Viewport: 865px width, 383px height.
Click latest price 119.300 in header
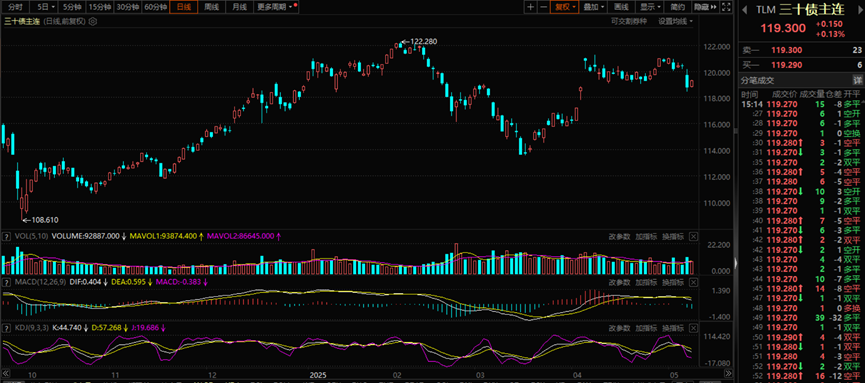click(x=783, y=28)
